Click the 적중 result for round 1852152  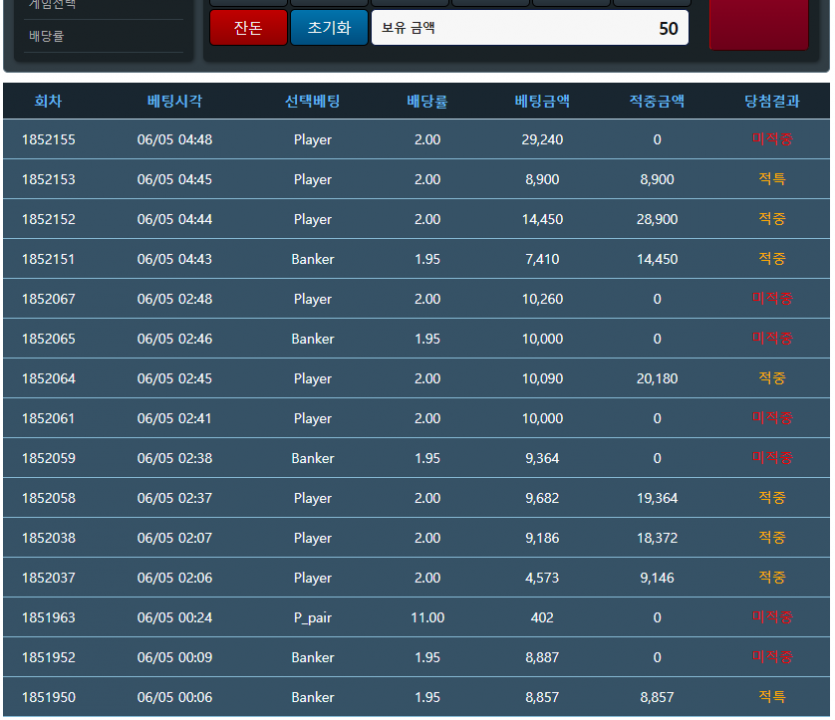click(772, 218)
